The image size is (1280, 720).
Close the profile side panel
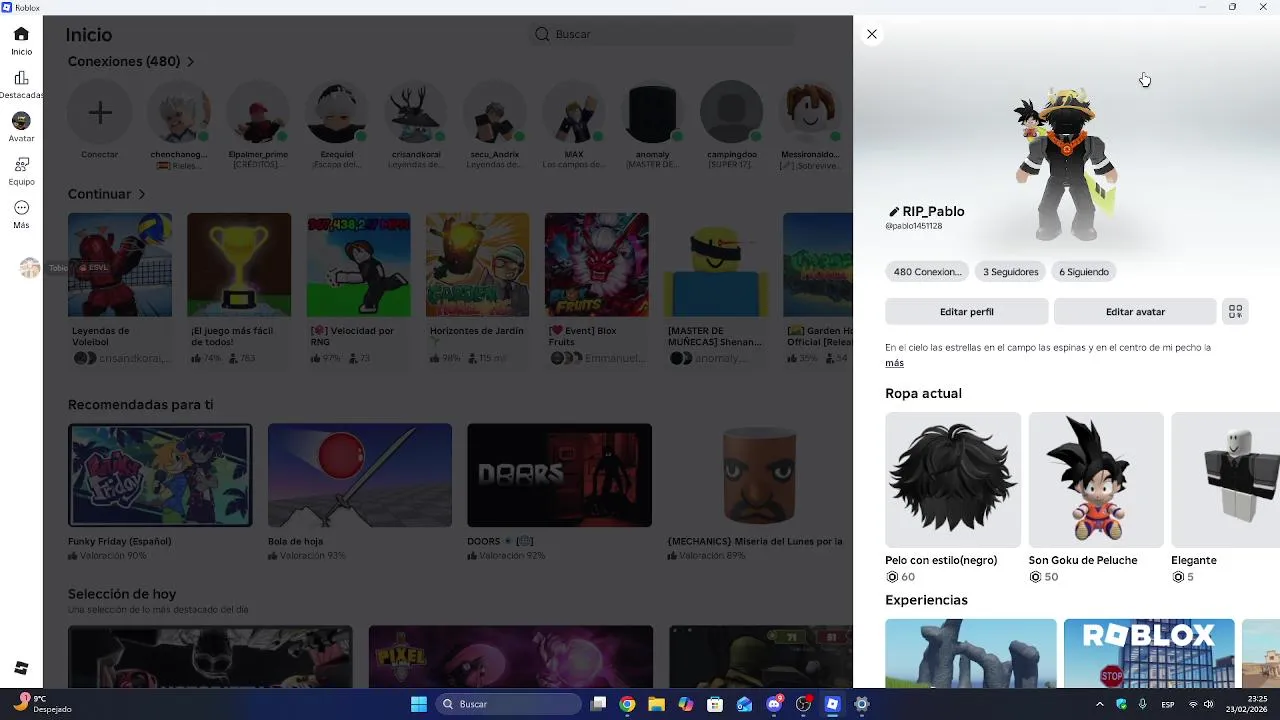872,34
